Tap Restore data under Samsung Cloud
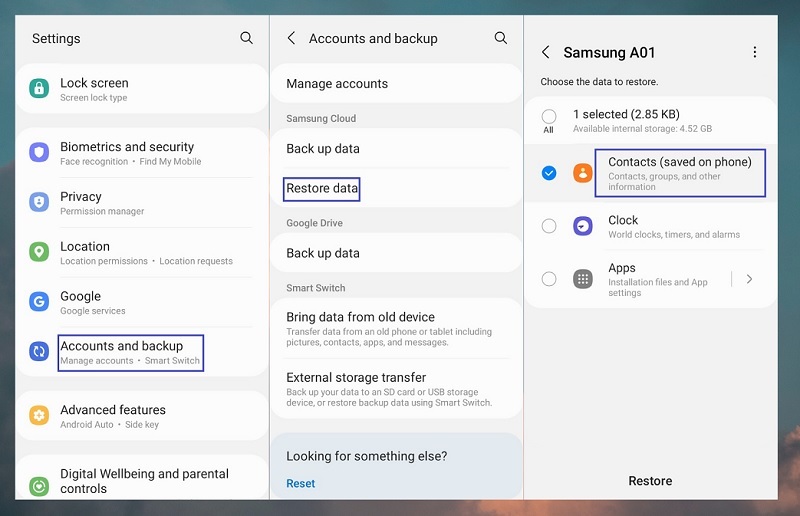 pyautogui.click(x=396, y=188)
